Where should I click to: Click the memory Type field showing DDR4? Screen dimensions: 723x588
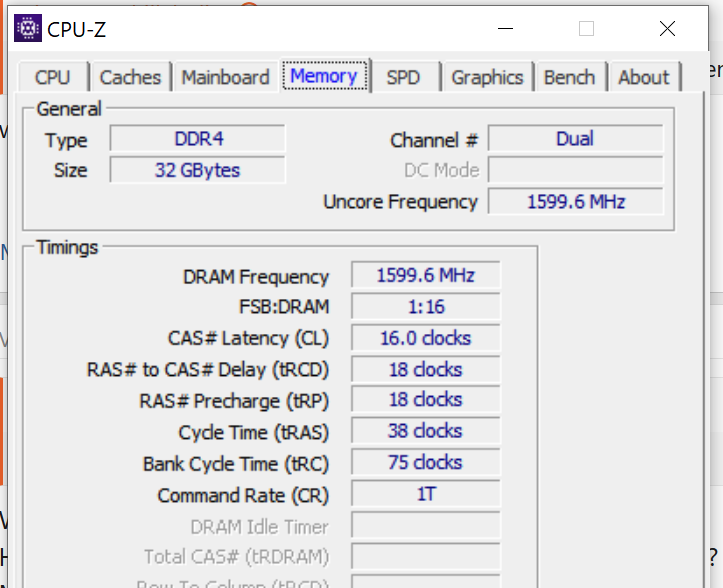[x=198, y=138]
